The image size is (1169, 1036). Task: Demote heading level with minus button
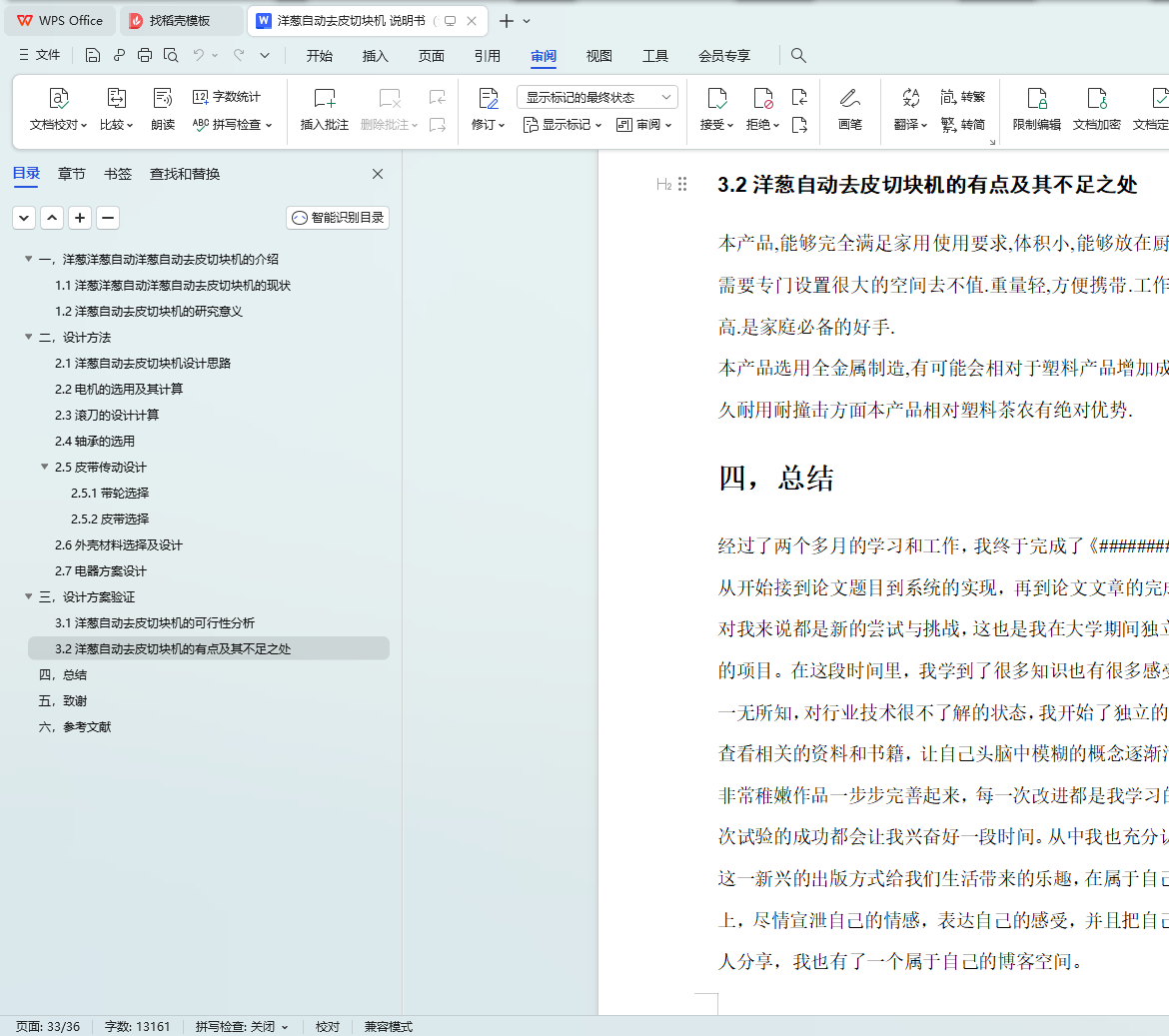pyautogui.click(x=107, y=218)
